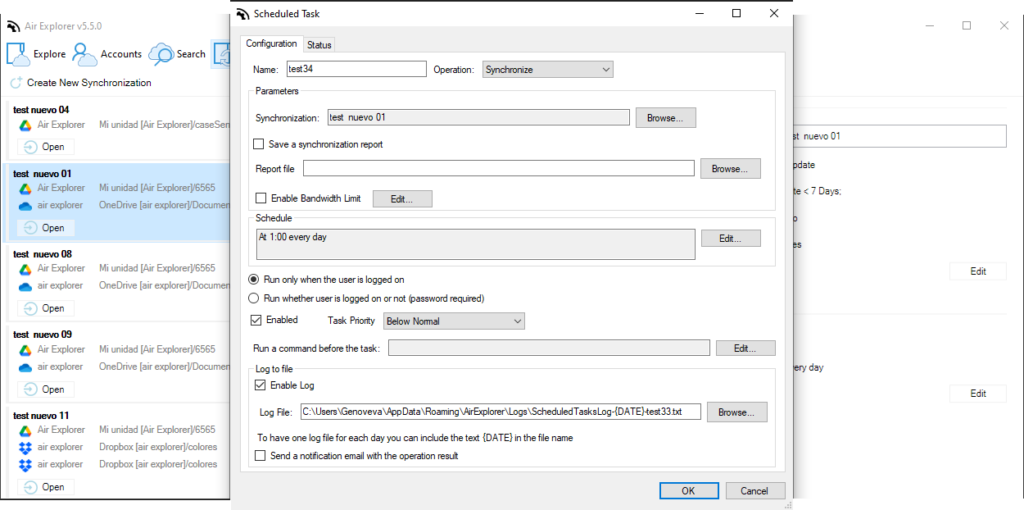
Task: Click the Air Explorer v5.5.0 title bar icon
Action: [13, 26]
